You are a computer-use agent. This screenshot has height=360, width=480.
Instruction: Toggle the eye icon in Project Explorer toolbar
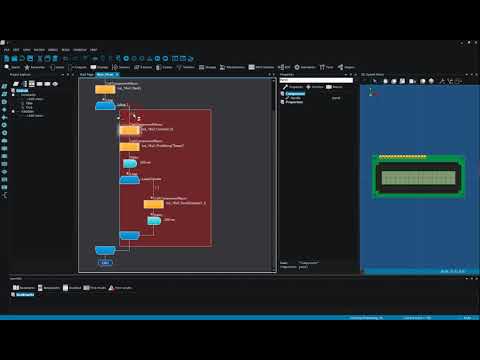pos(55,84)
